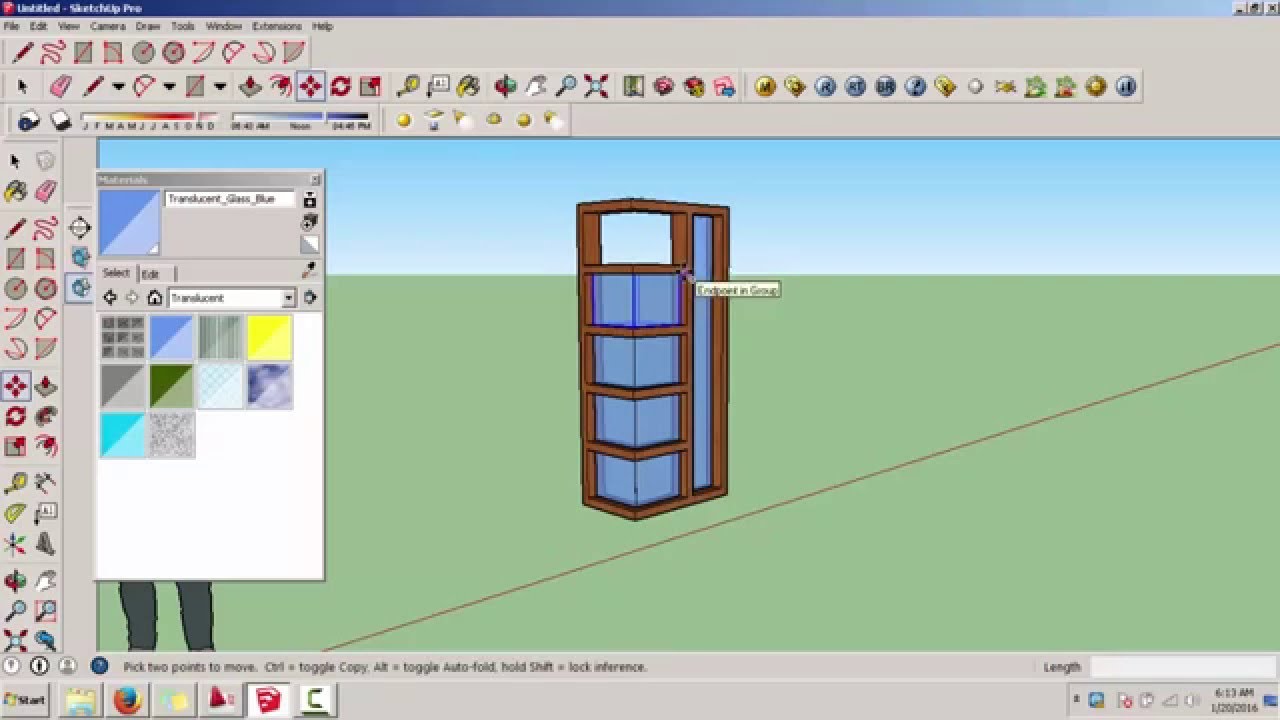Select the Push/Pull tool in the top toolbar row
This screenshot has width=1280, height=720.
coord(251,87)
